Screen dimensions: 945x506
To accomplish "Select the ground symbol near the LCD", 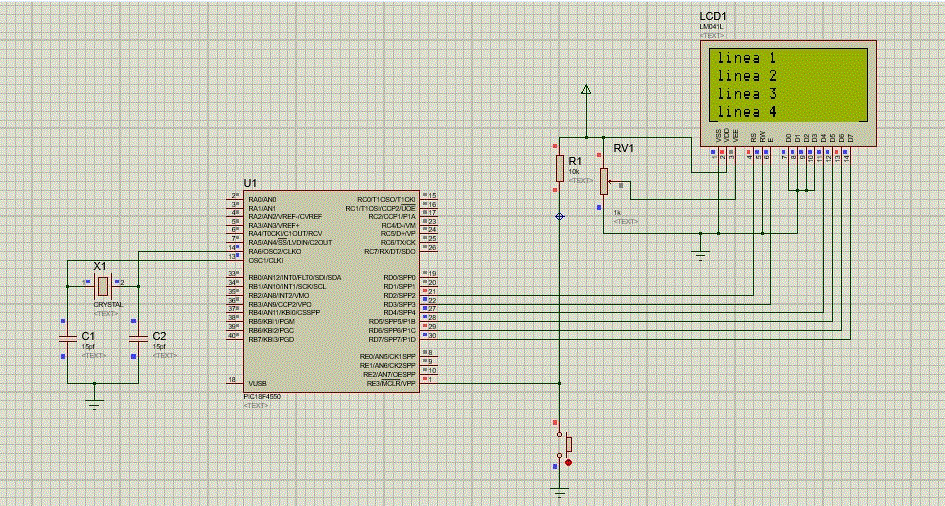I will 700,256.
